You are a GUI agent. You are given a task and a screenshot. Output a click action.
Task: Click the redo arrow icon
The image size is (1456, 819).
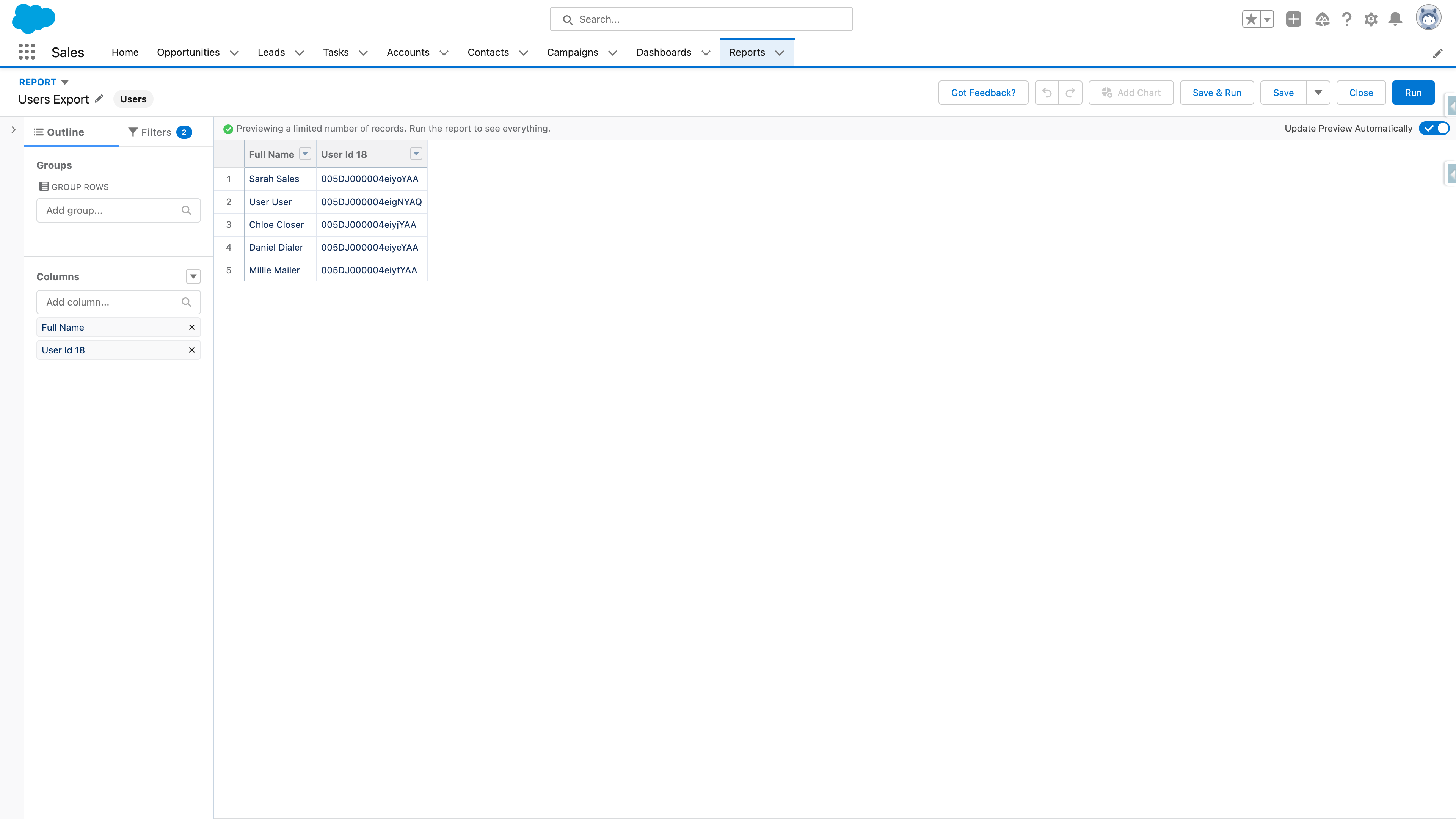[x=1070, y=92]
